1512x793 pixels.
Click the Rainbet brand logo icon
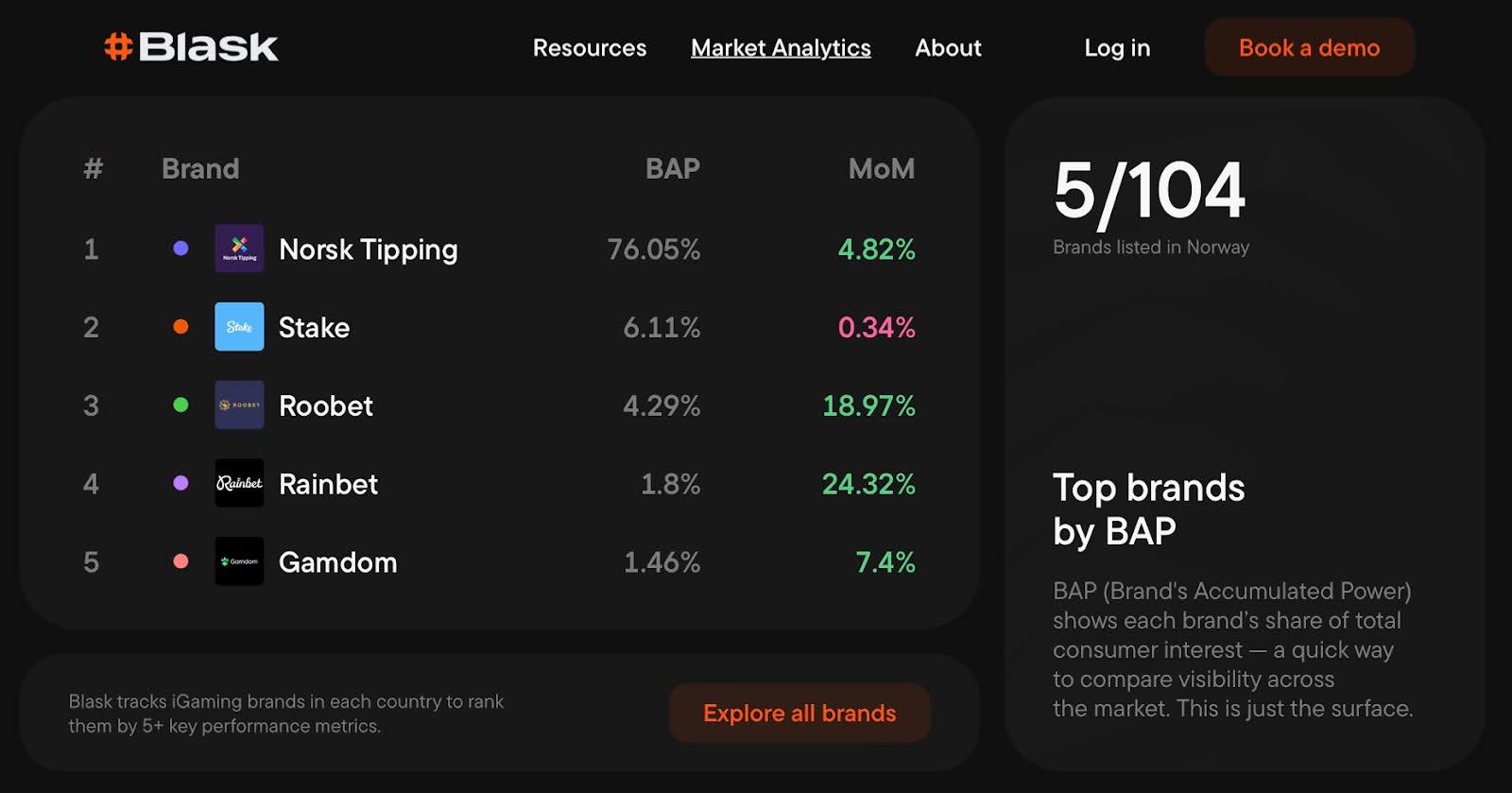(239, 484)
